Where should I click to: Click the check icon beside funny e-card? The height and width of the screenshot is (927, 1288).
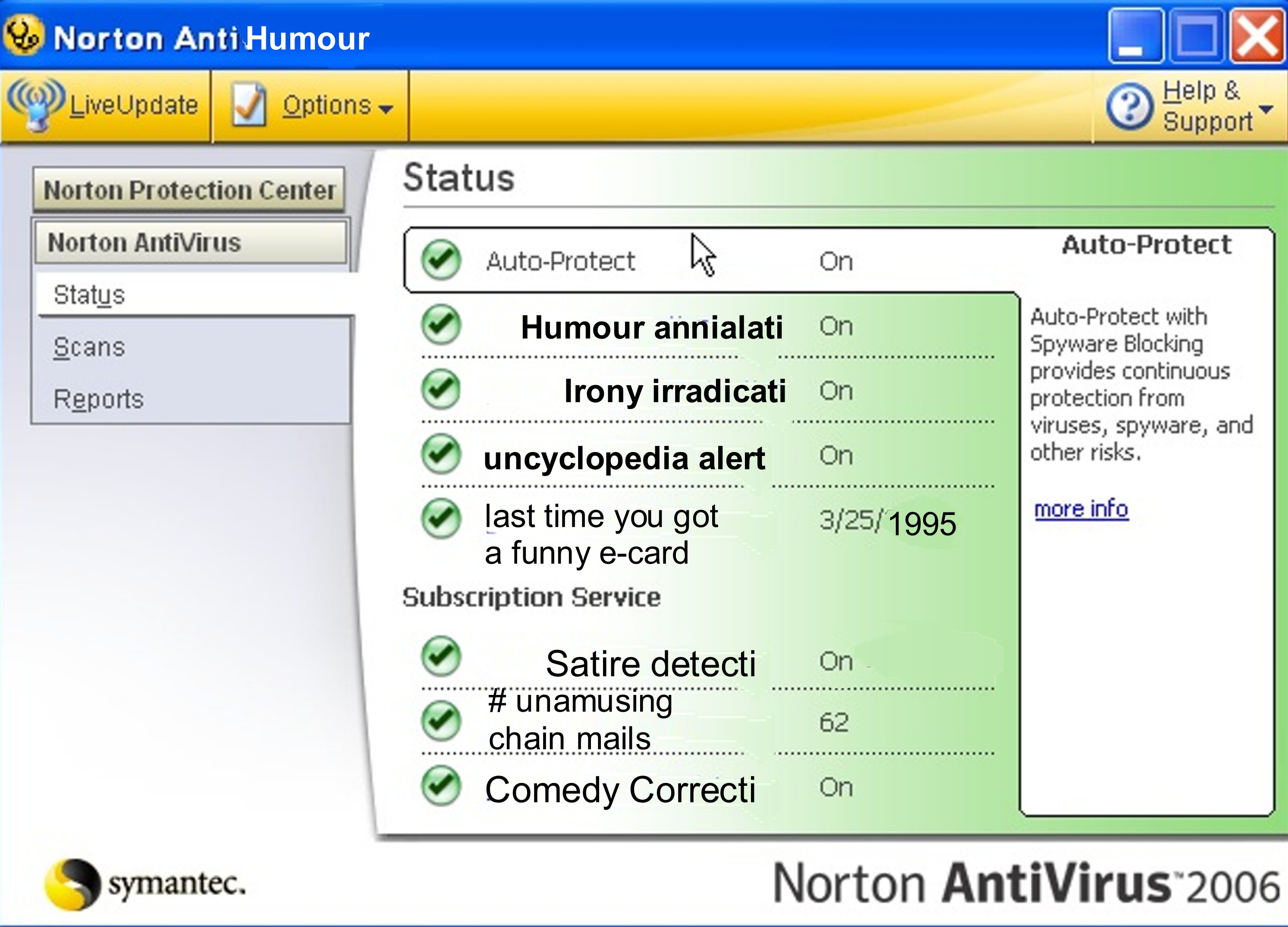point(441,518)
